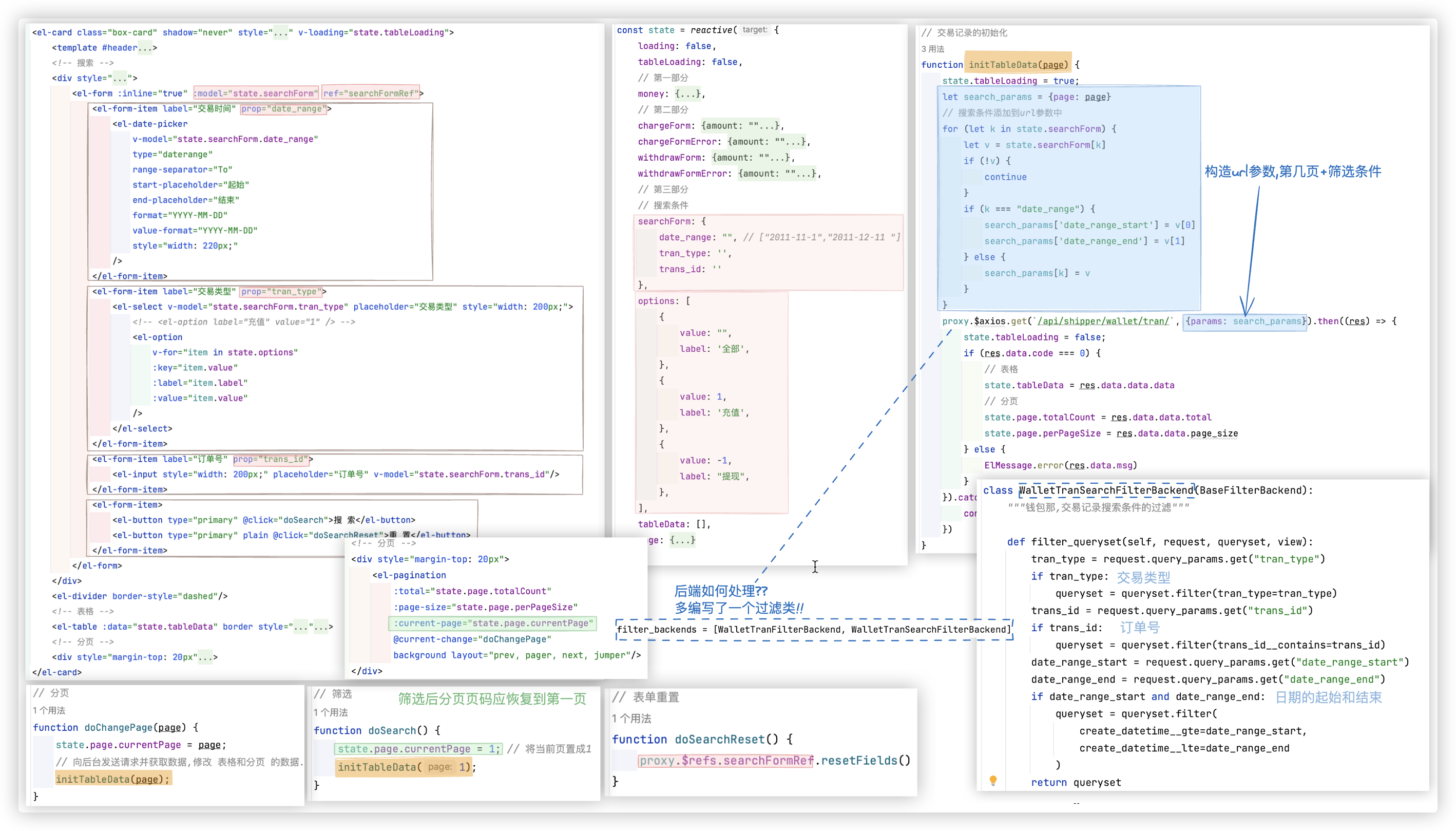This screenshot has width=1456, height=831.
Task: Click the WalletTranSearchFilterBackend class name
Action: [1106, 490]
